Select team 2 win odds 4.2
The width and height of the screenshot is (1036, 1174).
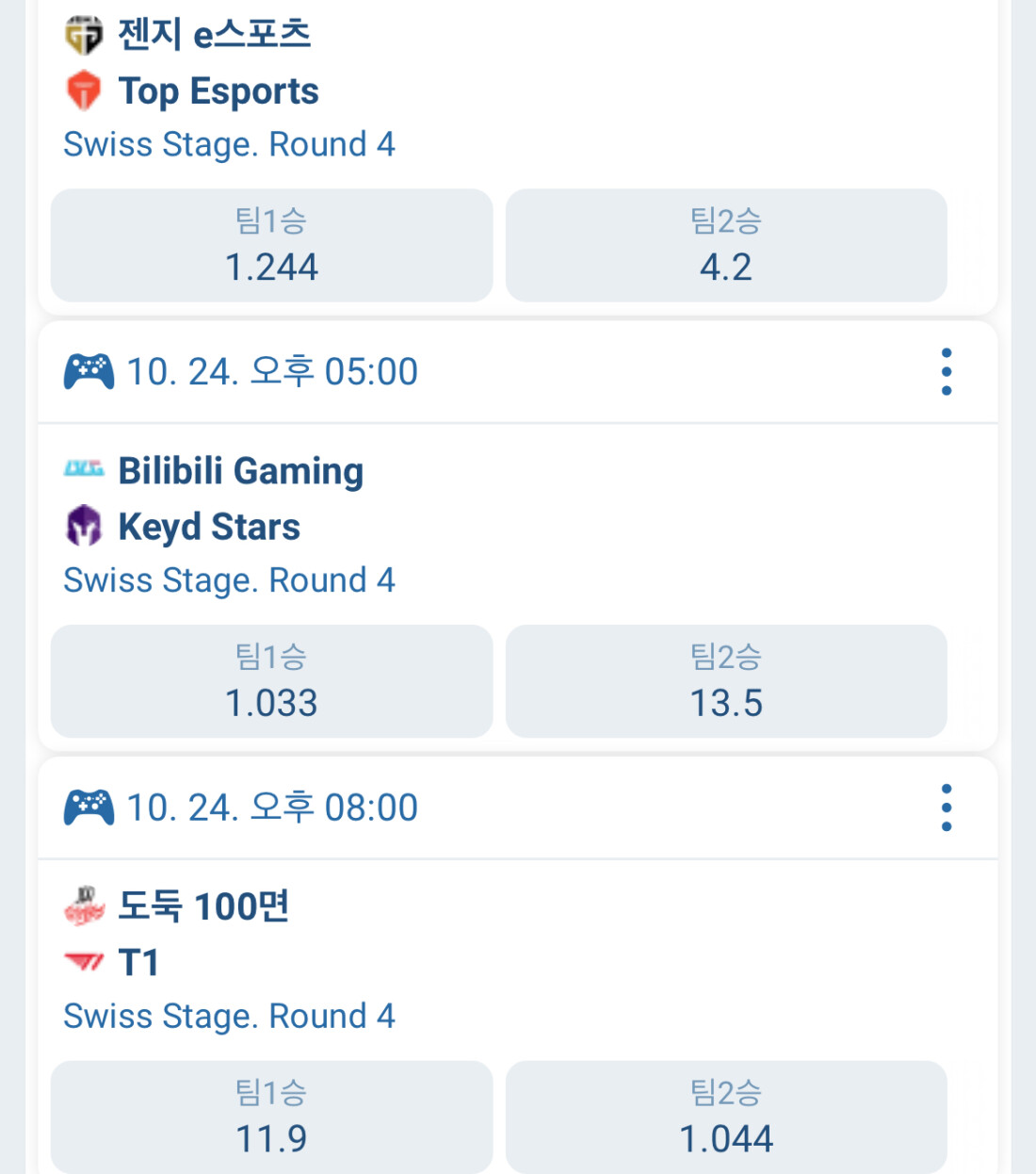(726, 246)
